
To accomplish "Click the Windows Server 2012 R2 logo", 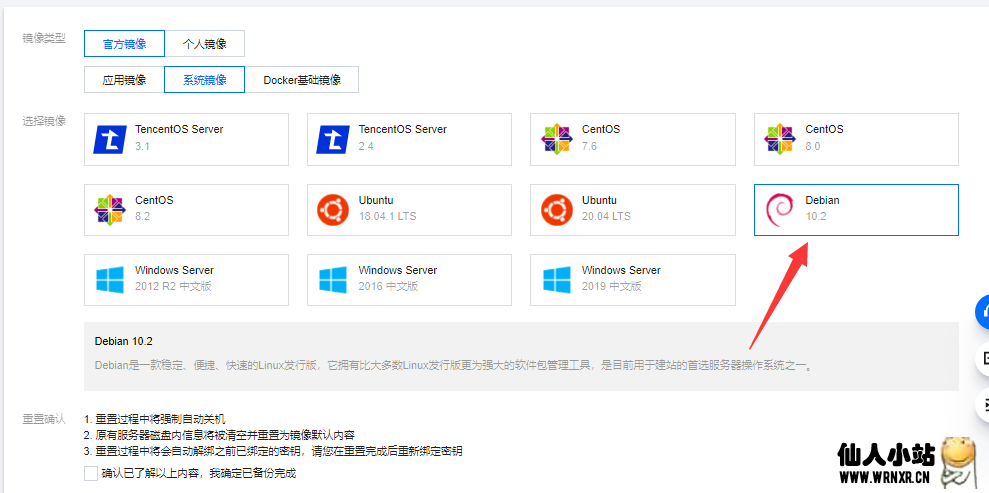I will 110,280.
